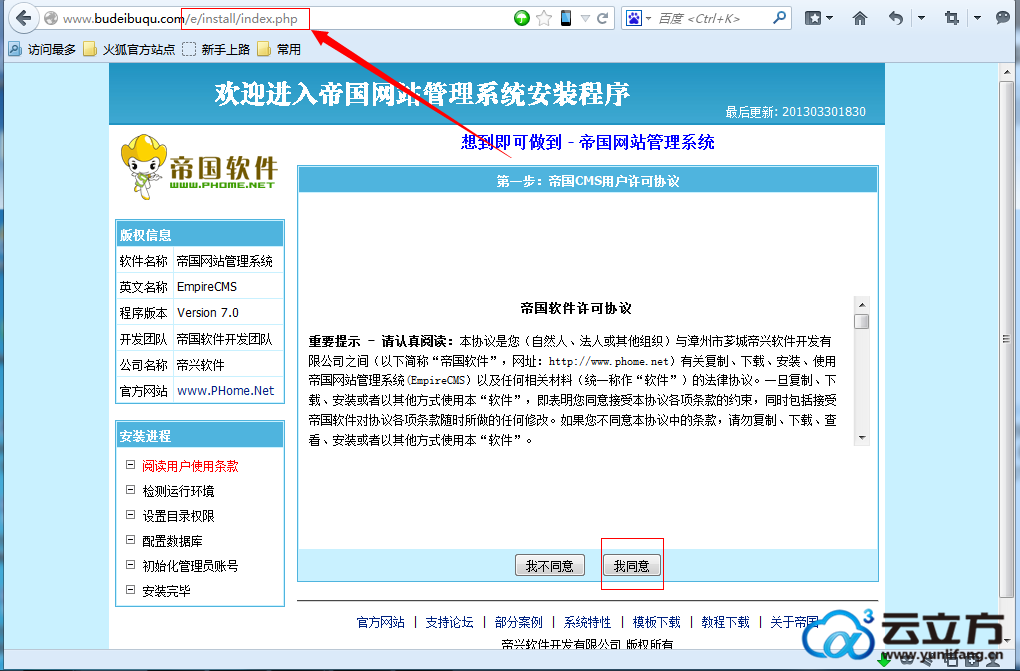Reload the current page
Viewport: 1020px width, 671px height.
(603, 18)
